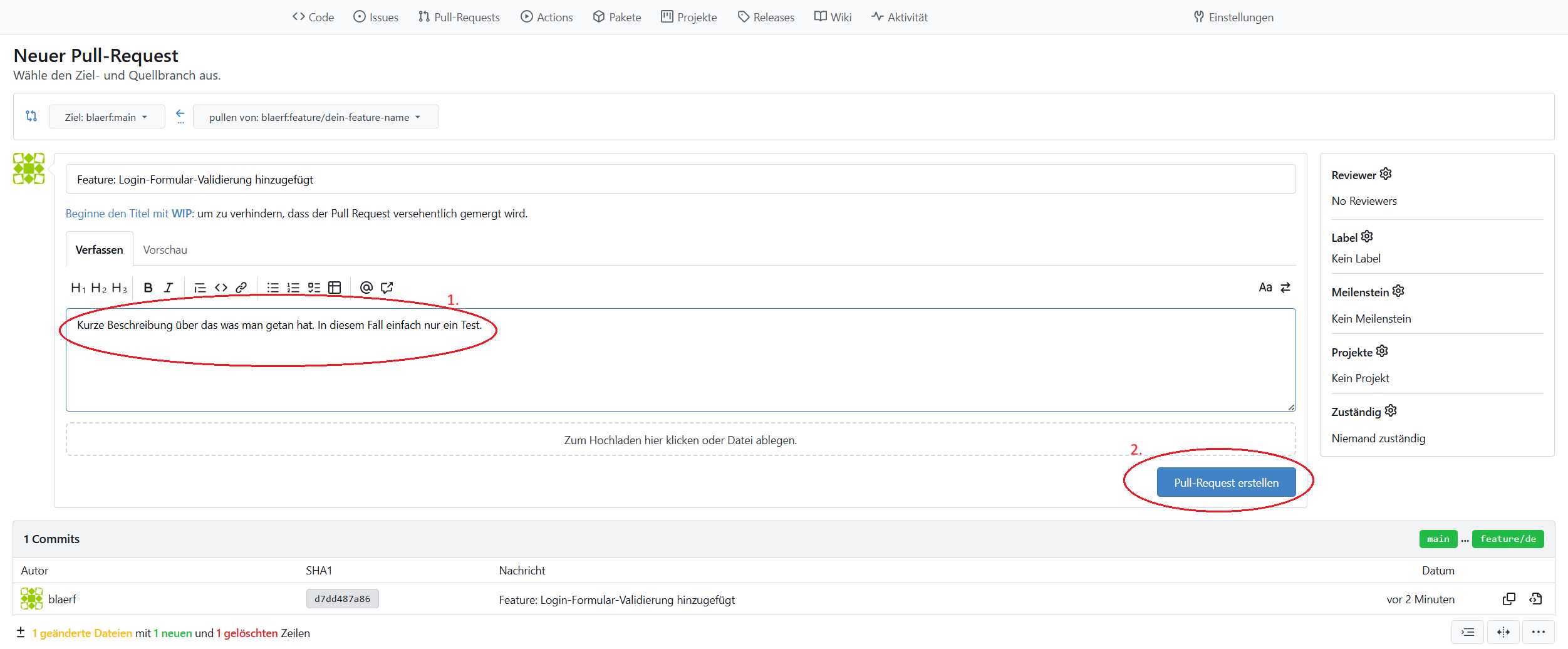Mention a user with the @ icon
1568x649 pixels.
click(366, 288)
